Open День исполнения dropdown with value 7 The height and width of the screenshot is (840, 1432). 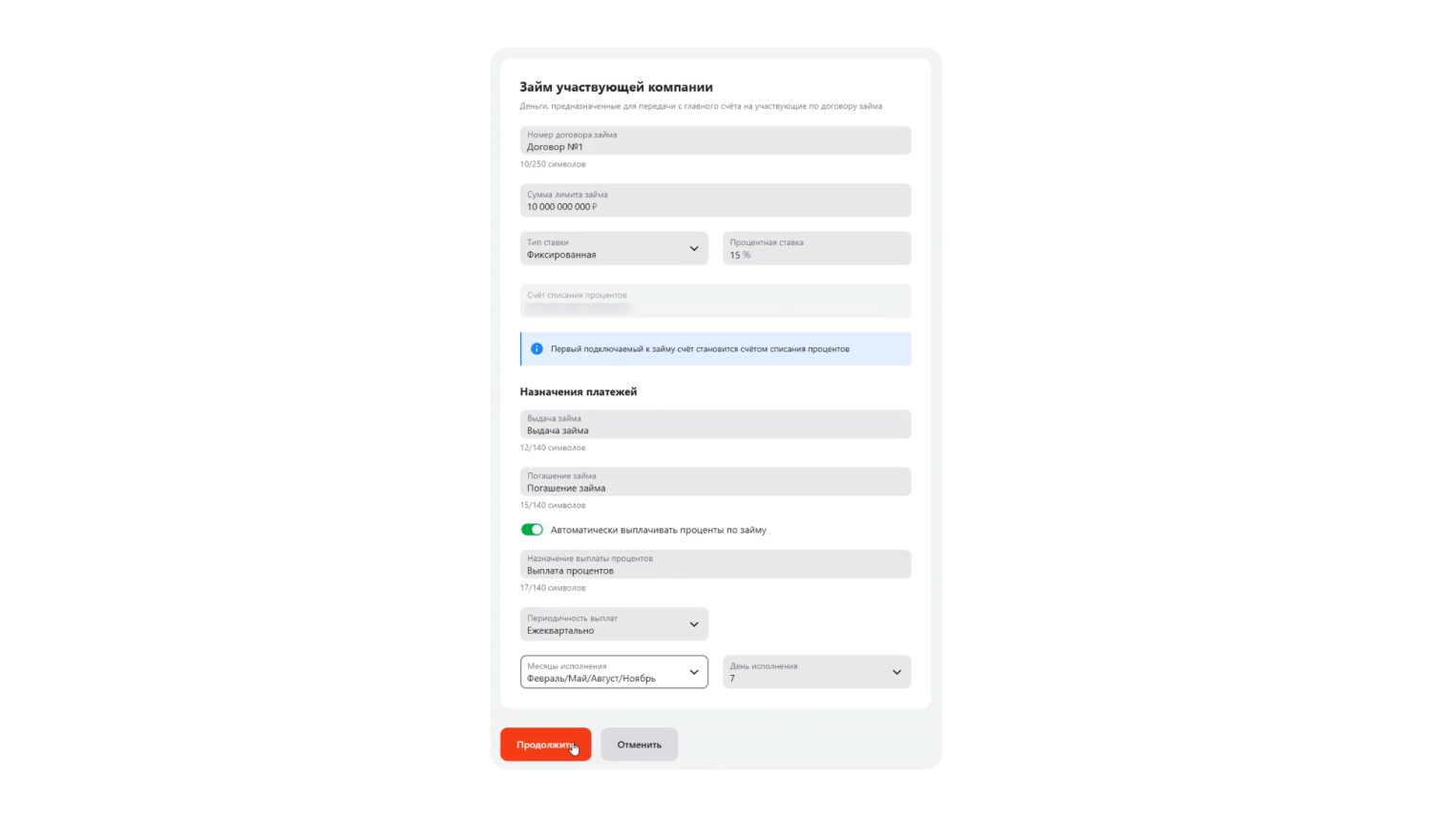point(816,672)
